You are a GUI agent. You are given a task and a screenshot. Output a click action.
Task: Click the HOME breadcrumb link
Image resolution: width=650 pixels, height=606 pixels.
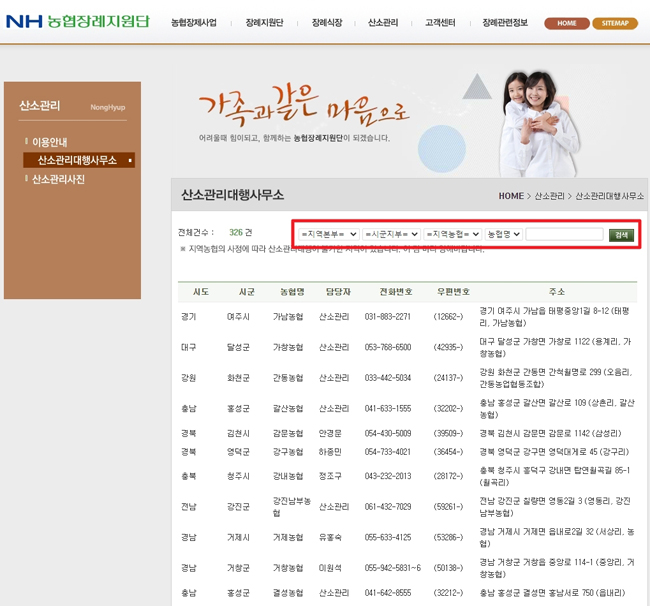(511, 196)
